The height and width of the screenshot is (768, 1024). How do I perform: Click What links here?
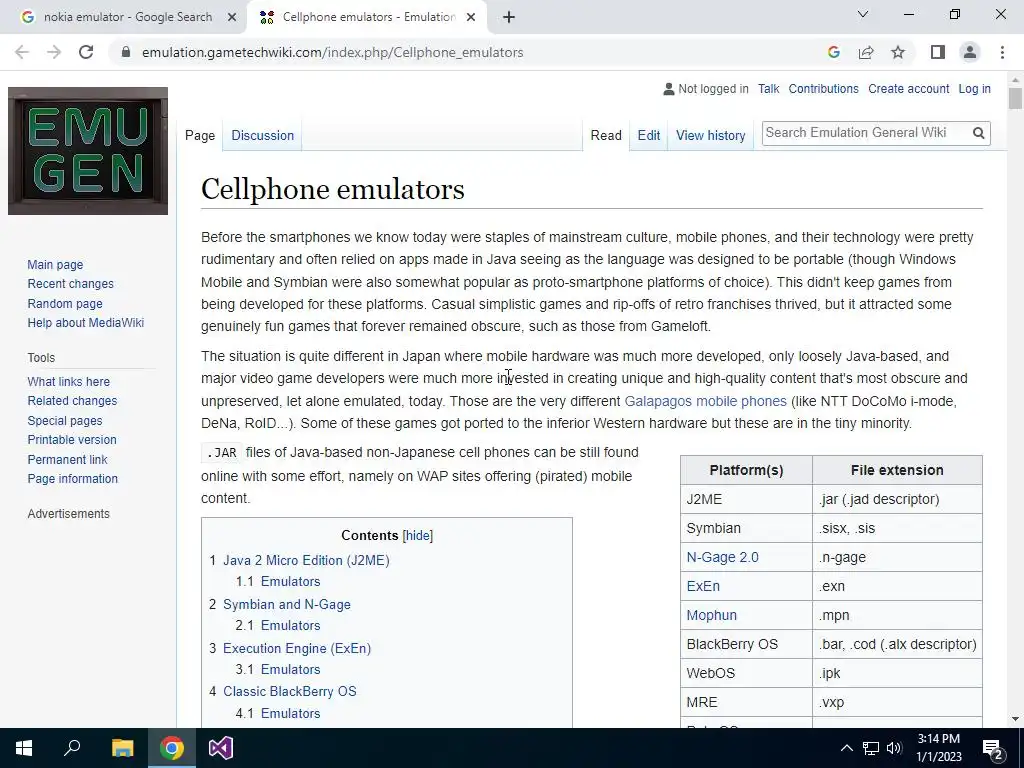[69, 381]
